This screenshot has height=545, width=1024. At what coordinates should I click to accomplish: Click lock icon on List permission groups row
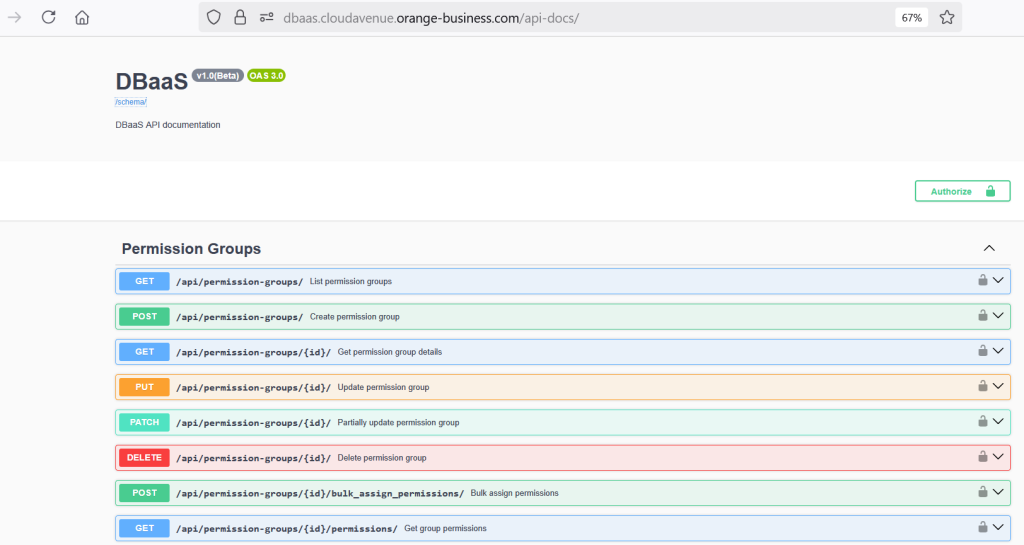pos(983,281)
